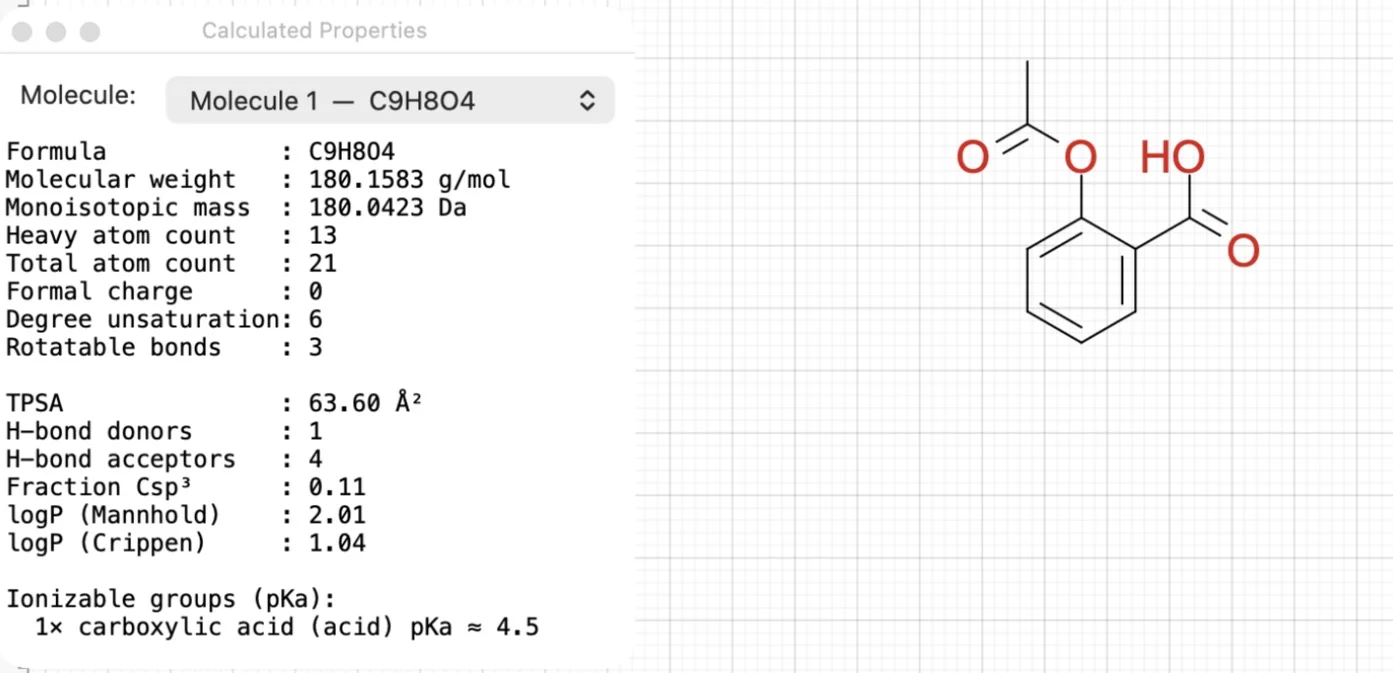Click the Fraction Csp³ 0.11 row
The width and height of the screenshot is (1393, 673).
[x=186, y=487]
